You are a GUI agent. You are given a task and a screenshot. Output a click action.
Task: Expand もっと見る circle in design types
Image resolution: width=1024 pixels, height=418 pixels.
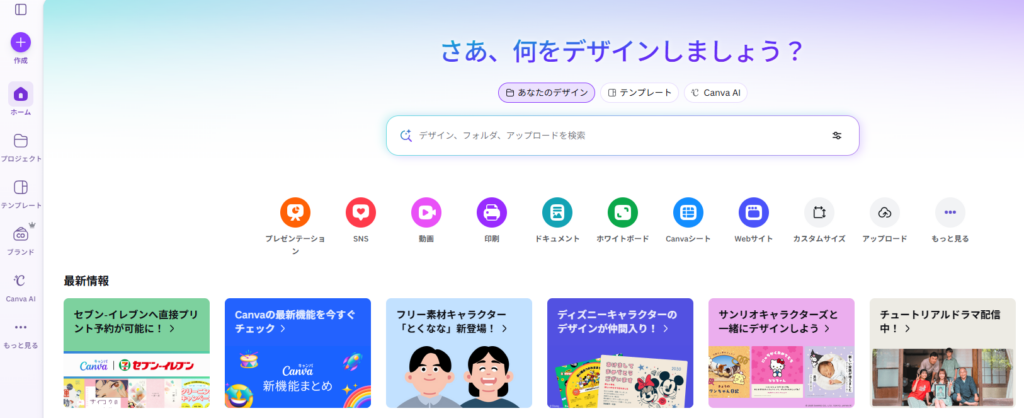950,212
